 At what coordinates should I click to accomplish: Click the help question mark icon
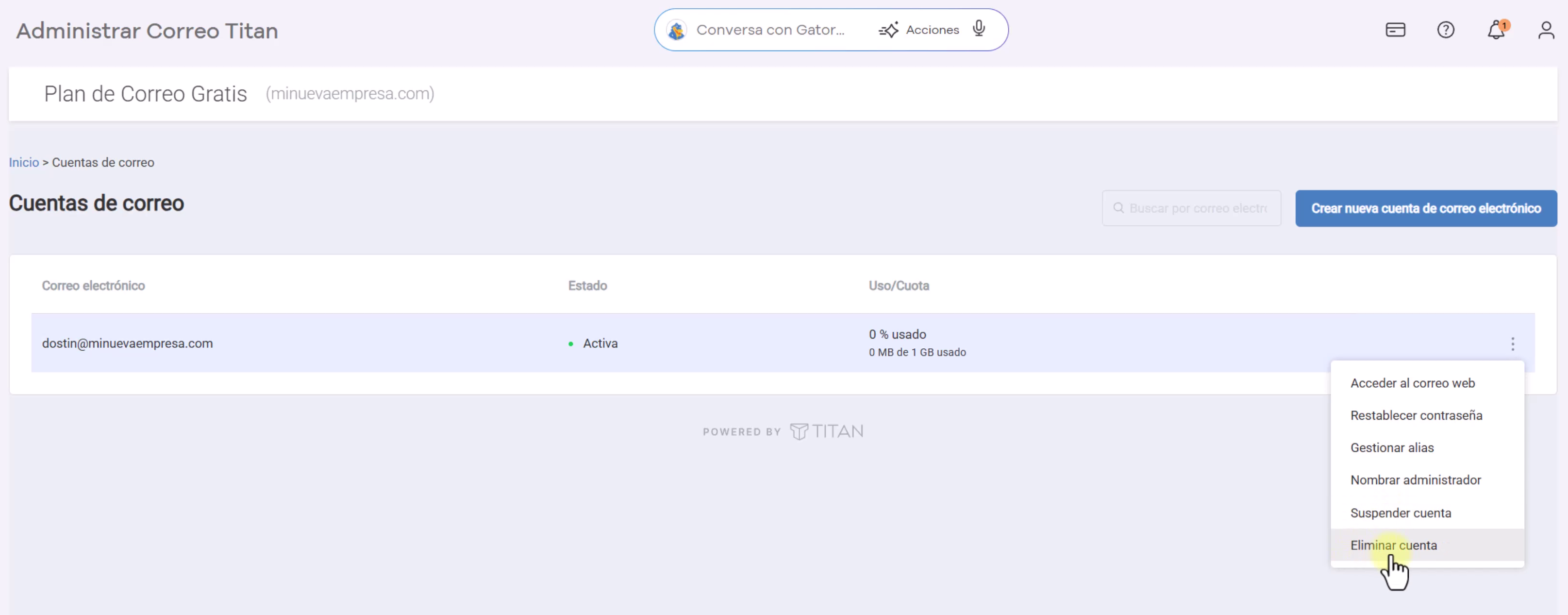[1446, 30]
